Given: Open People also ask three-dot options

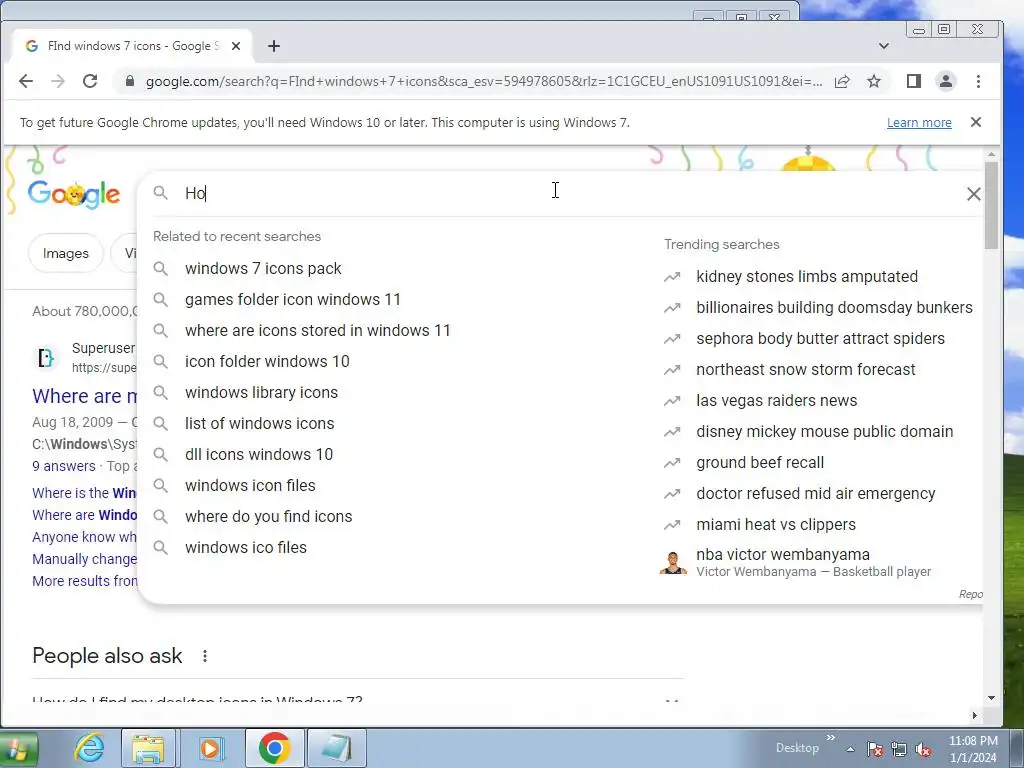Looking at the screenshot, I should click(x=204, y=656).
